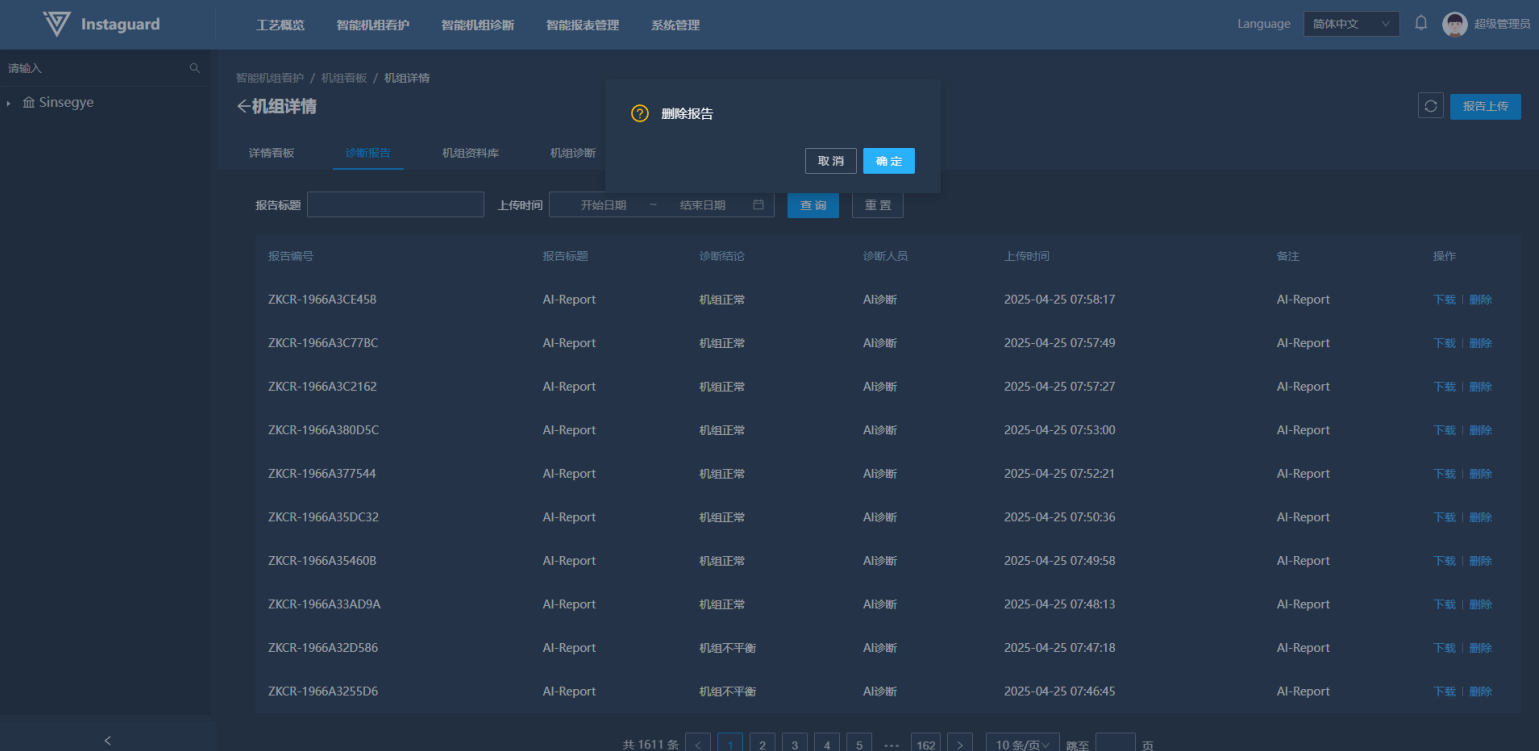Click the refresh icon beside 报告上传

[1430, 106]
